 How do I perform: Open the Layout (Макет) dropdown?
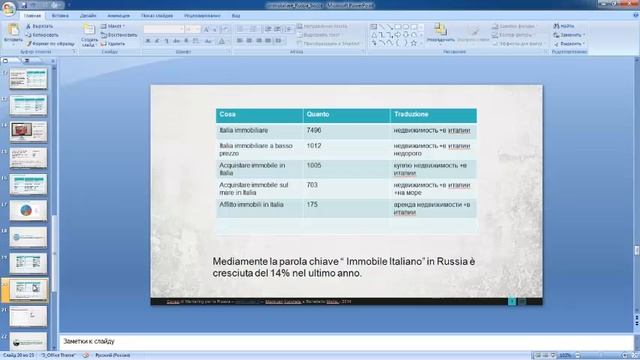113,26
